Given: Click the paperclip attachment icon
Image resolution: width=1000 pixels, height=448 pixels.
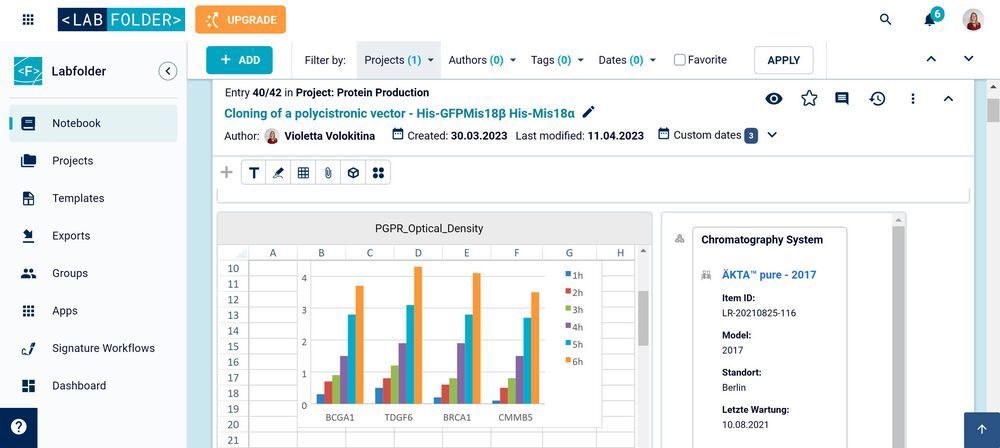Looking at the screenshot, I should click(x=328, y=173).
